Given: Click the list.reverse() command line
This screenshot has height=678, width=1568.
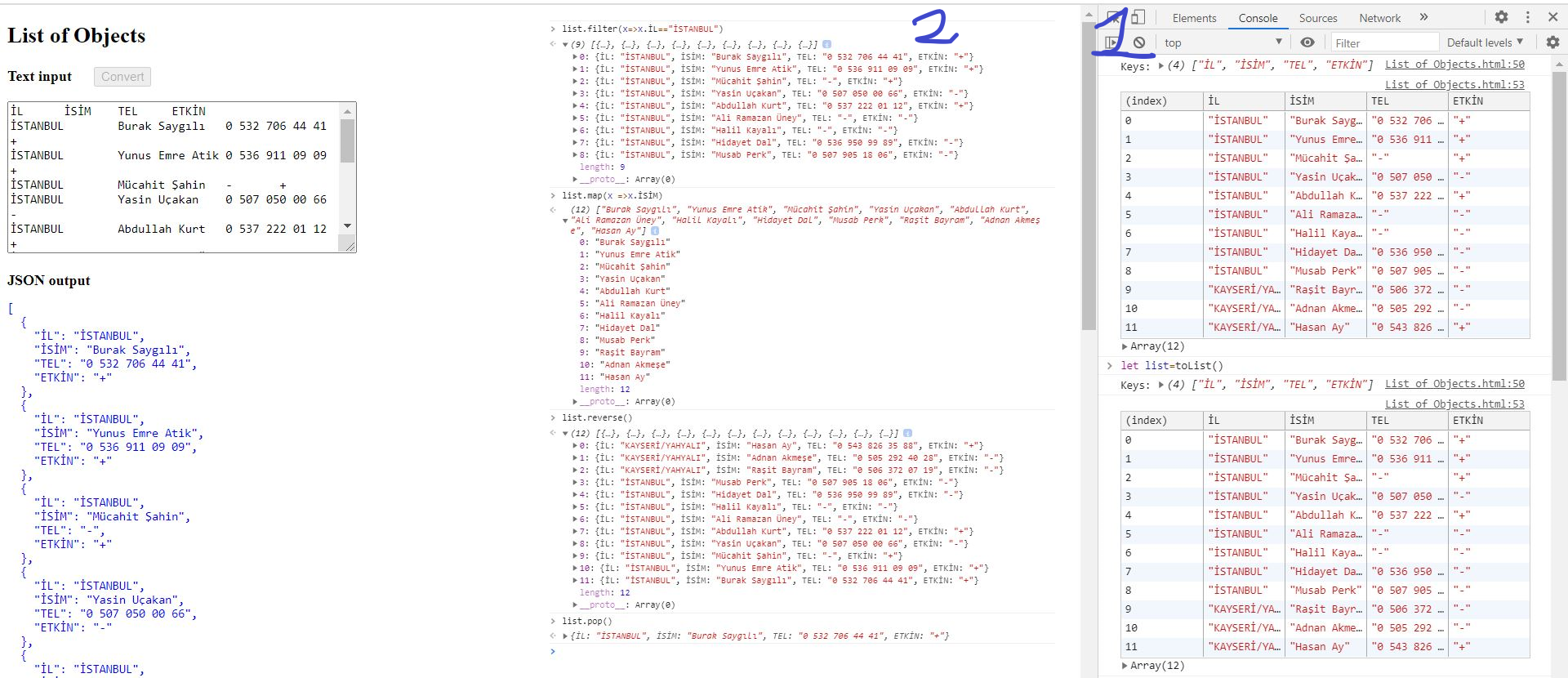Looking at the screenshot, I should (597, 418).
